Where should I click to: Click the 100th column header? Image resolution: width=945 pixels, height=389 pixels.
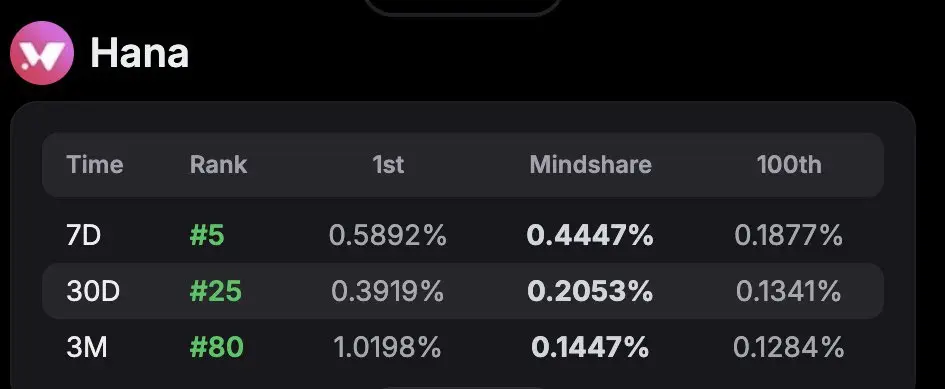click(x=789, y=165)
